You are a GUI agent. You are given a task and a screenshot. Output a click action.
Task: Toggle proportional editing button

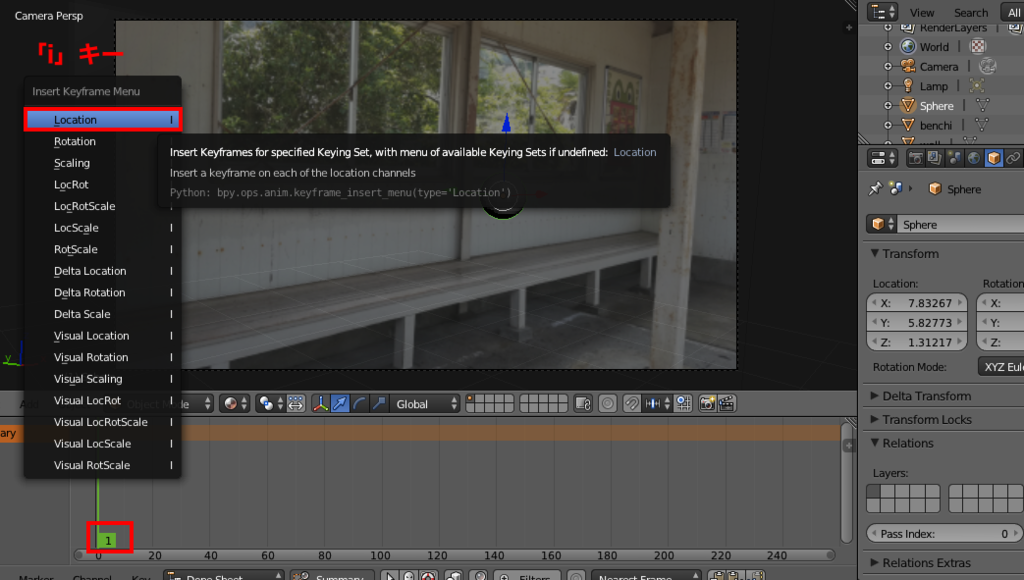(607, 404)
